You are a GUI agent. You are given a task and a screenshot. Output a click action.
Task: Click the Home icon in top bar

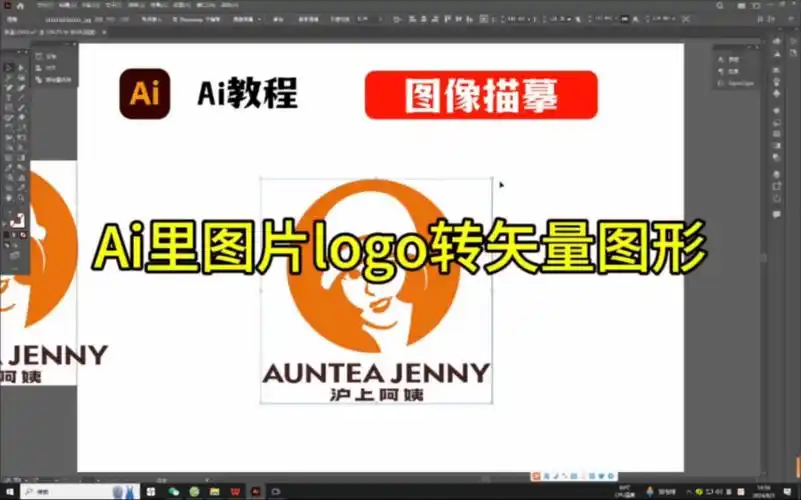(19, 6)
